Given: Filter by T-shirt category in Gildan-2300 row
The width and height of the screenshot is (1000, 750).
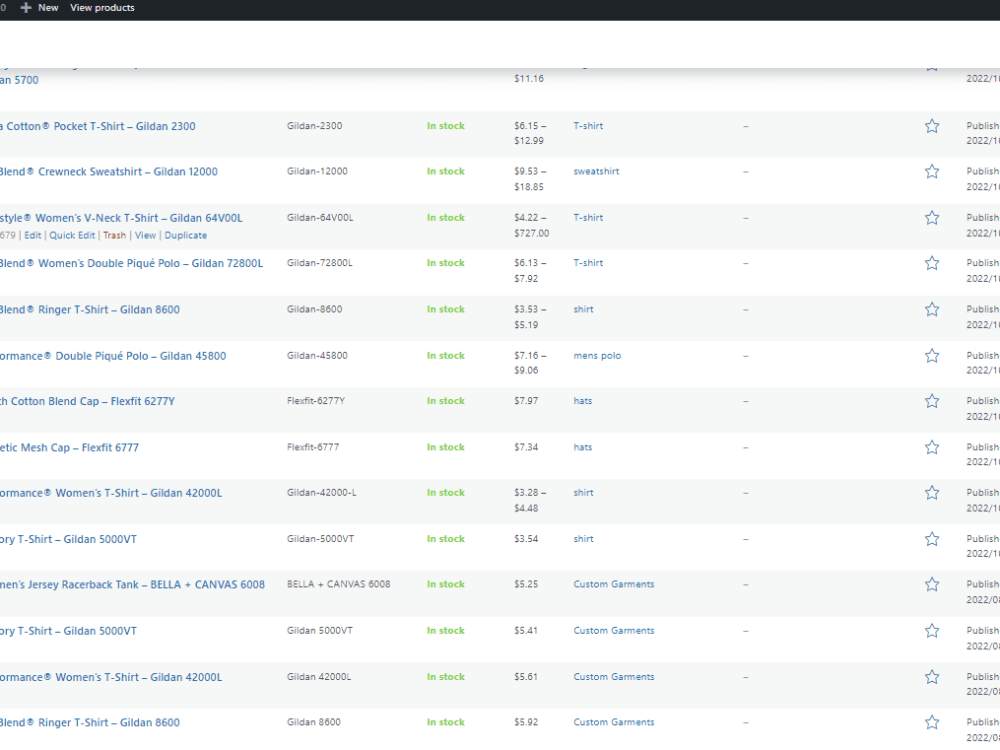Looking at the screenshot, I should (588, 126).
